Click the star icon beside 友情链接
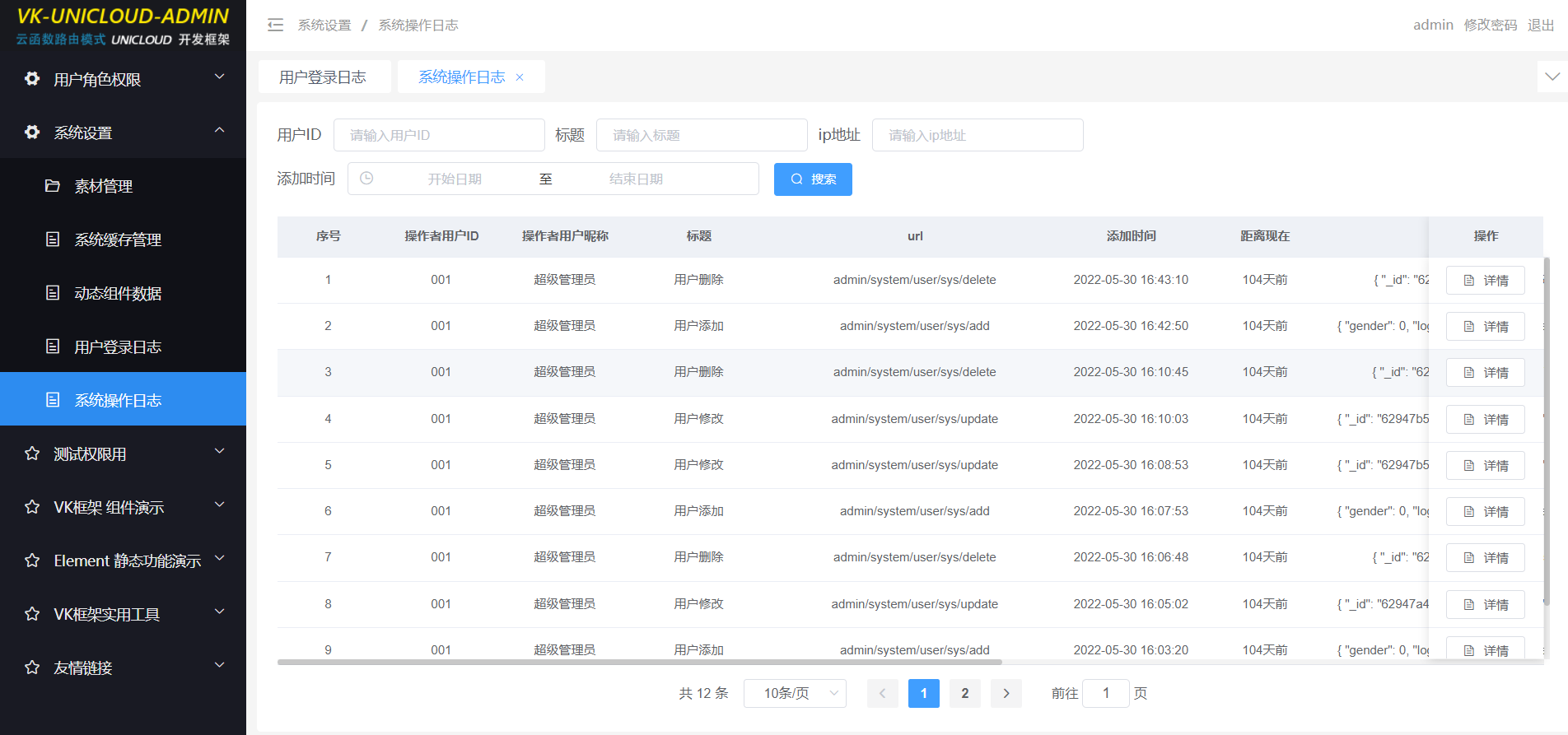Image resolution: width=1568 pixels, height=735 pixels. click(x=32, y=668)
